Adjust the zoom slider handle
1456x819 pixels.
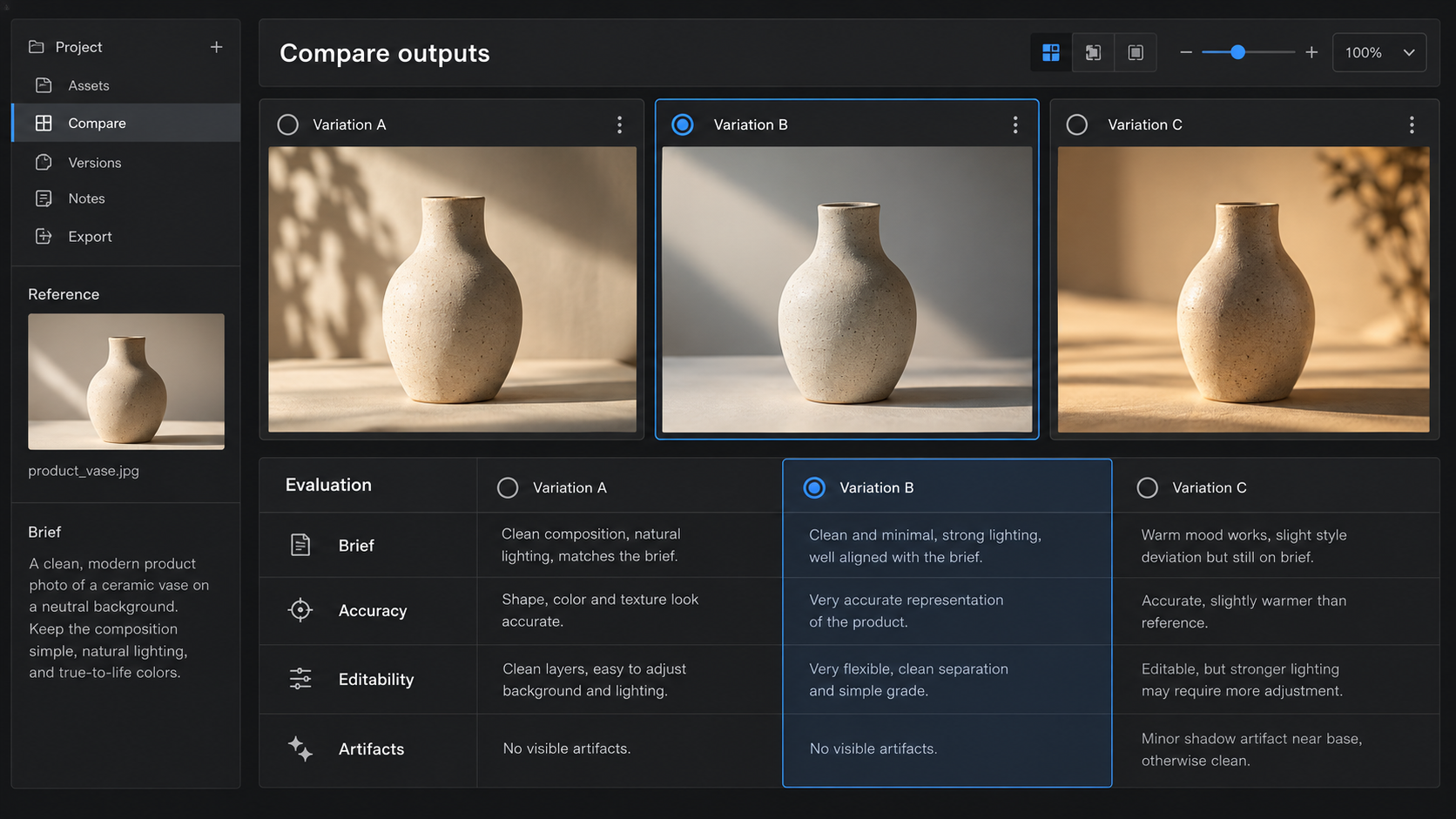(x=1237, y=53)
